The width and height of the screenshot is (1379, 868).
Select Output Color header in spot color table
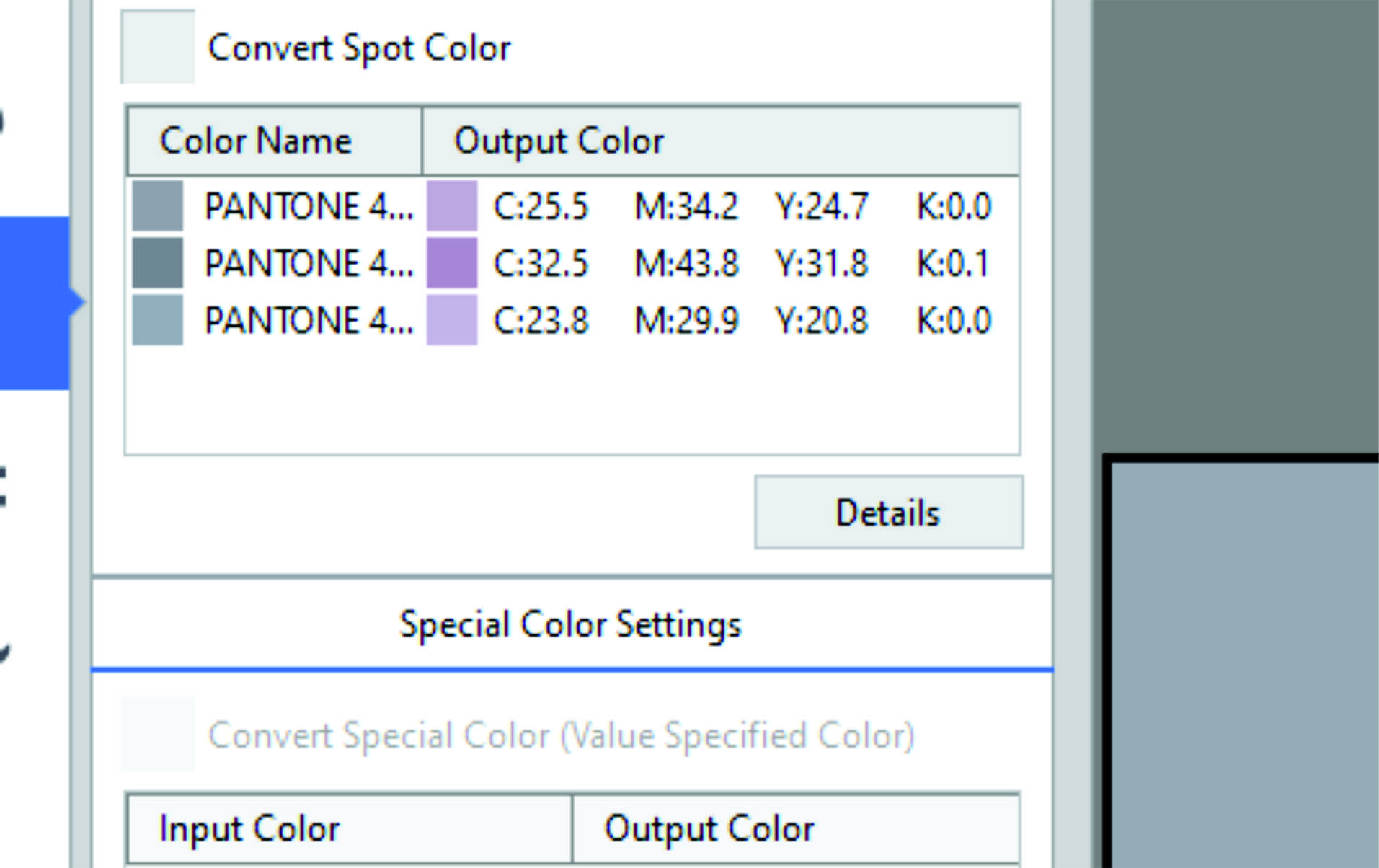click(720, 141)
